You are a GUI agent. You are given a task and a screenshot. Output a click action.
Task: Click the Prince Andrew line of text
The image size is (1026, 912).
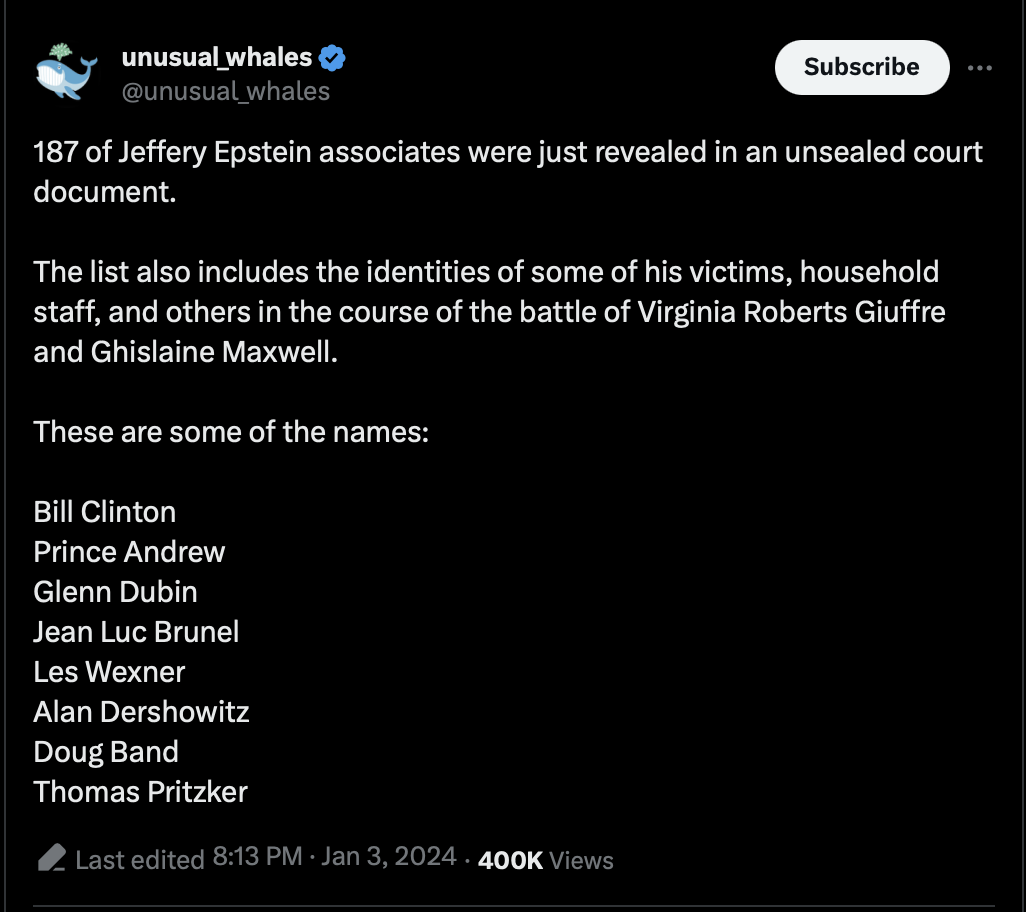point(129,552)
